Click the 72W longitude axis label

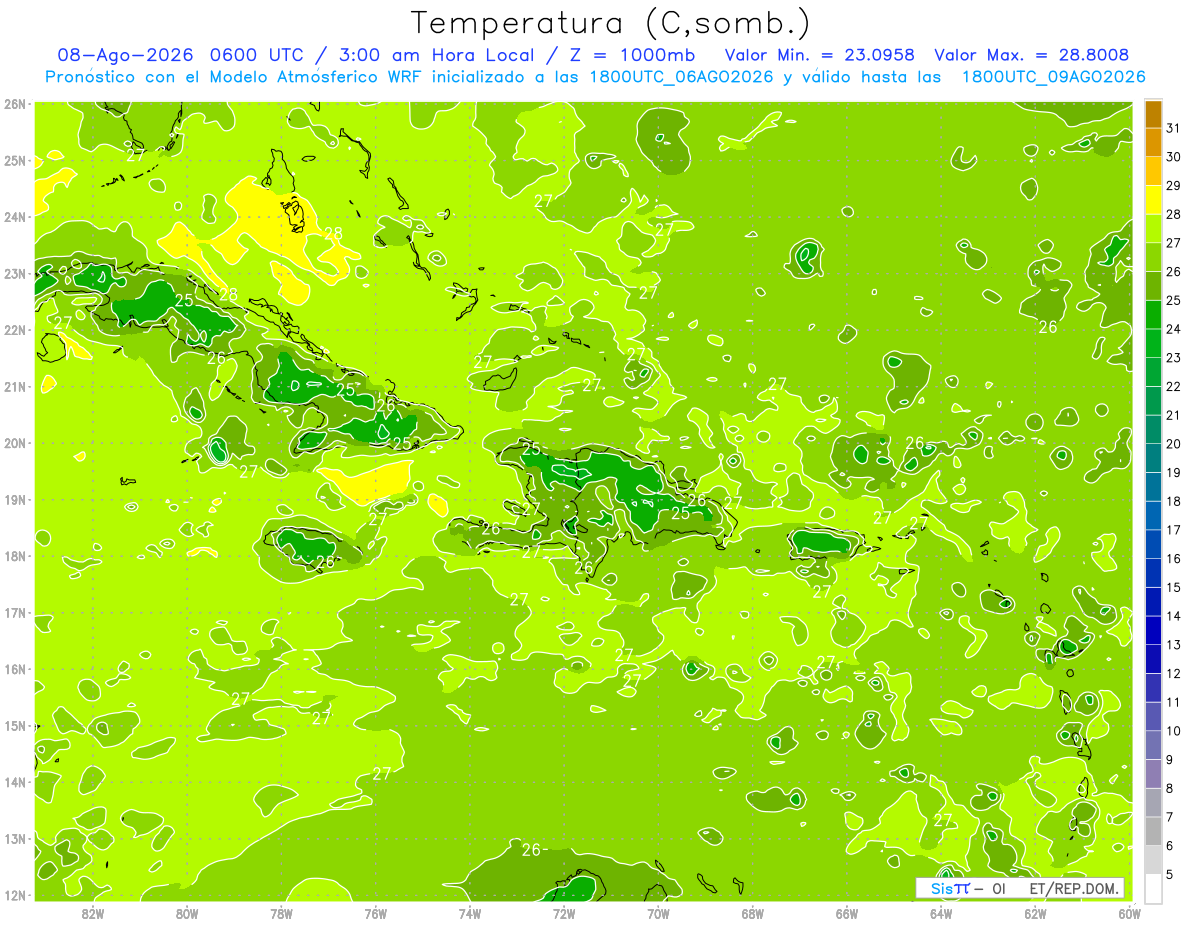[564, 913]
